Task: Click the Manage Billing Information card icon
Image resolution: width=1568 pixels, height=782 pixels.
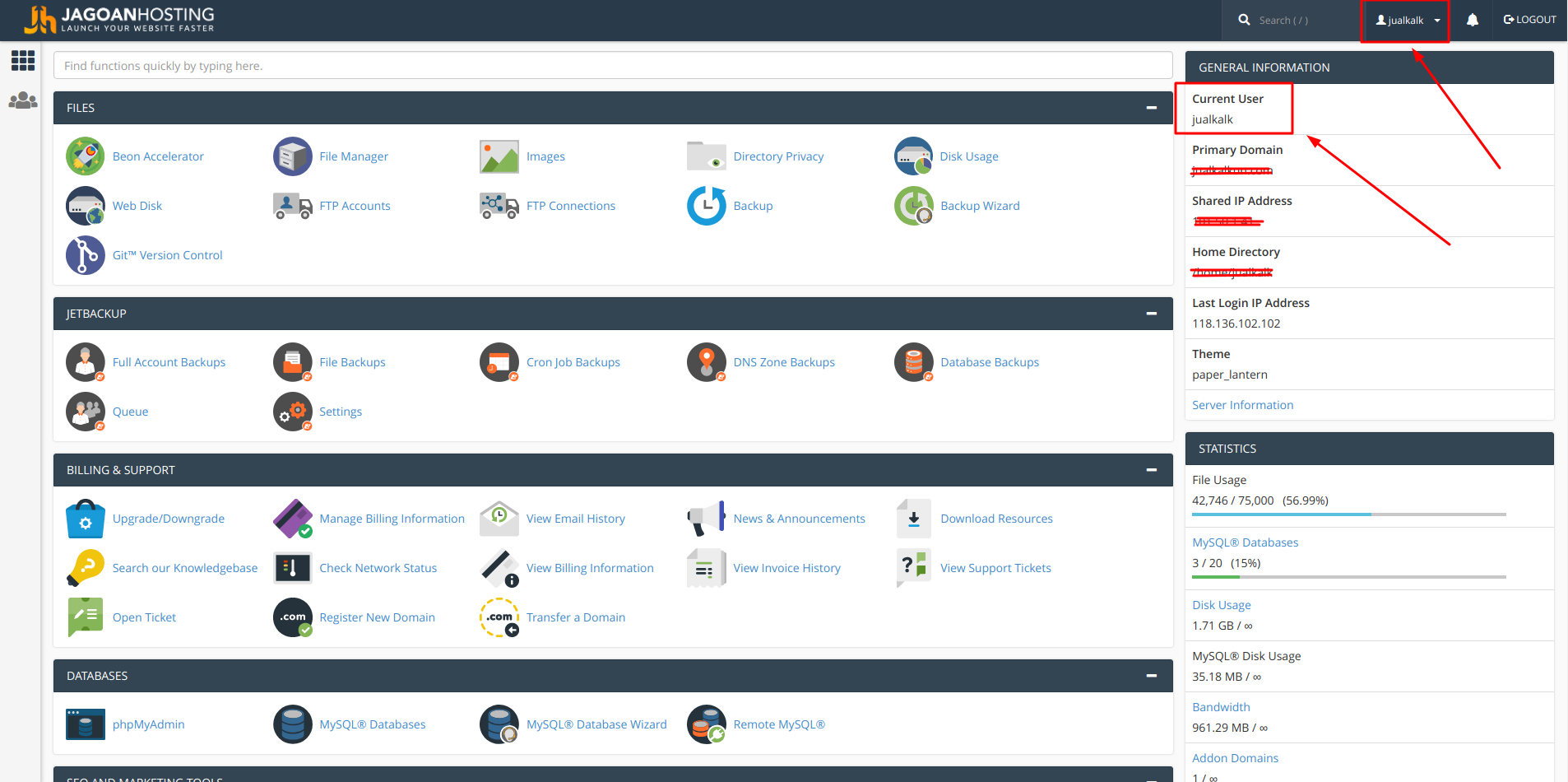Action: 293,519
